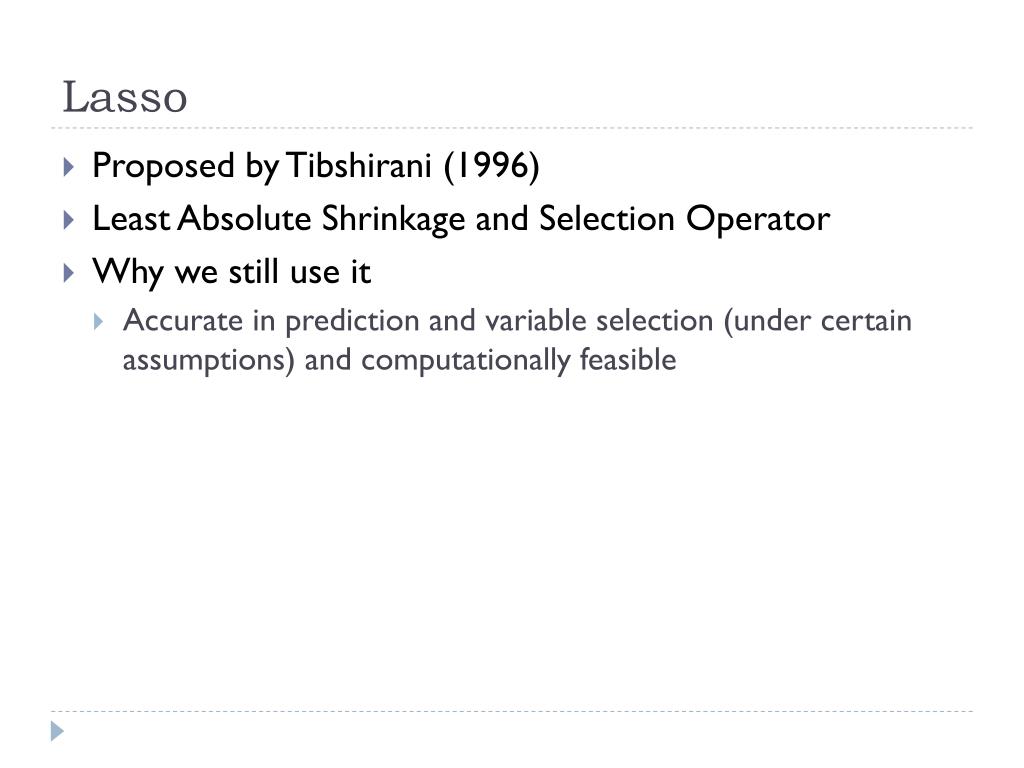Click the word Tibshirani
1024x768 pixels.
[x=359, y=165]
